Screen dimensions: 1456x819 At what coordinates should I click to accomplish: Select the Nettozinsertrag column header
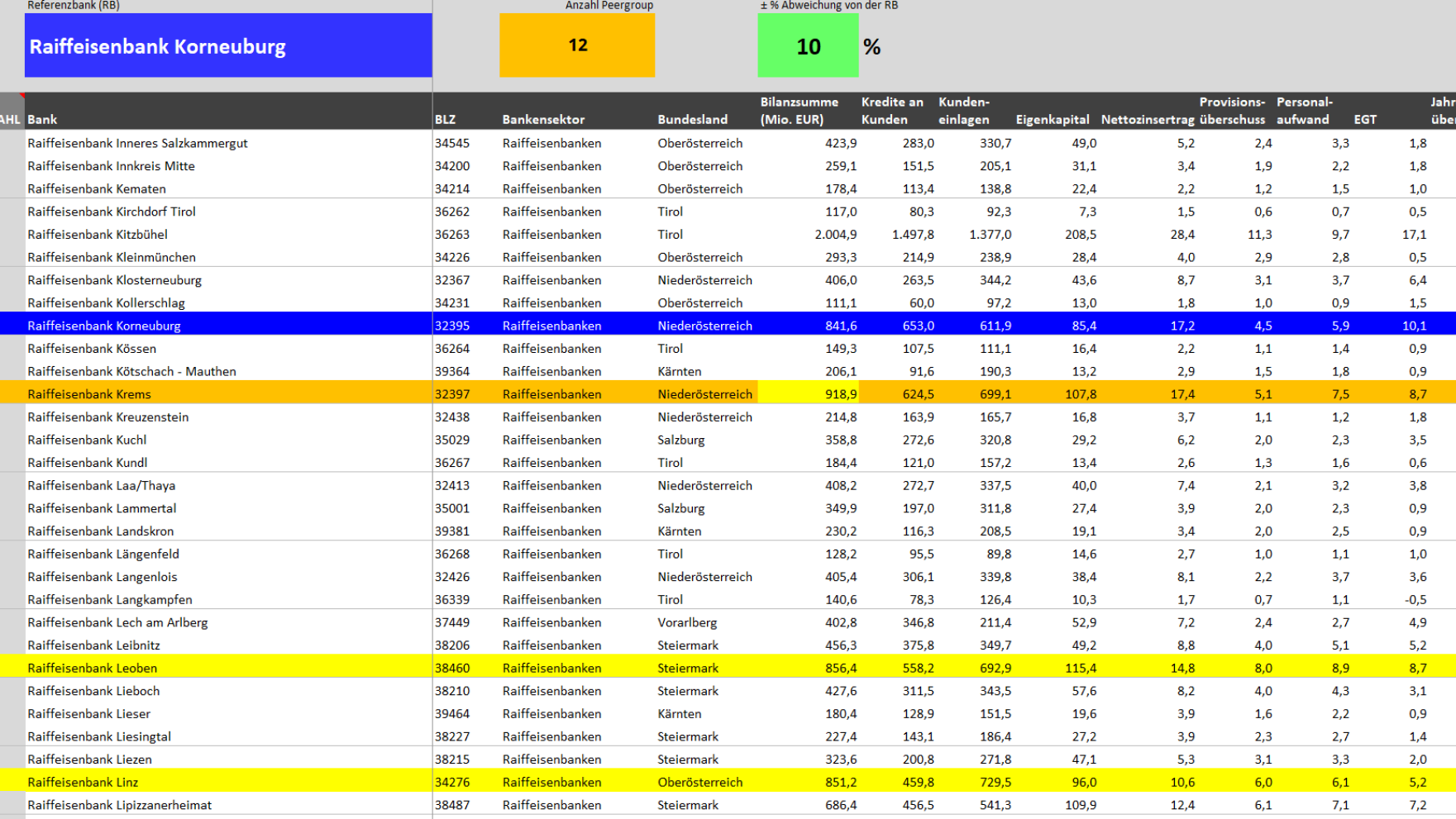1148,119
